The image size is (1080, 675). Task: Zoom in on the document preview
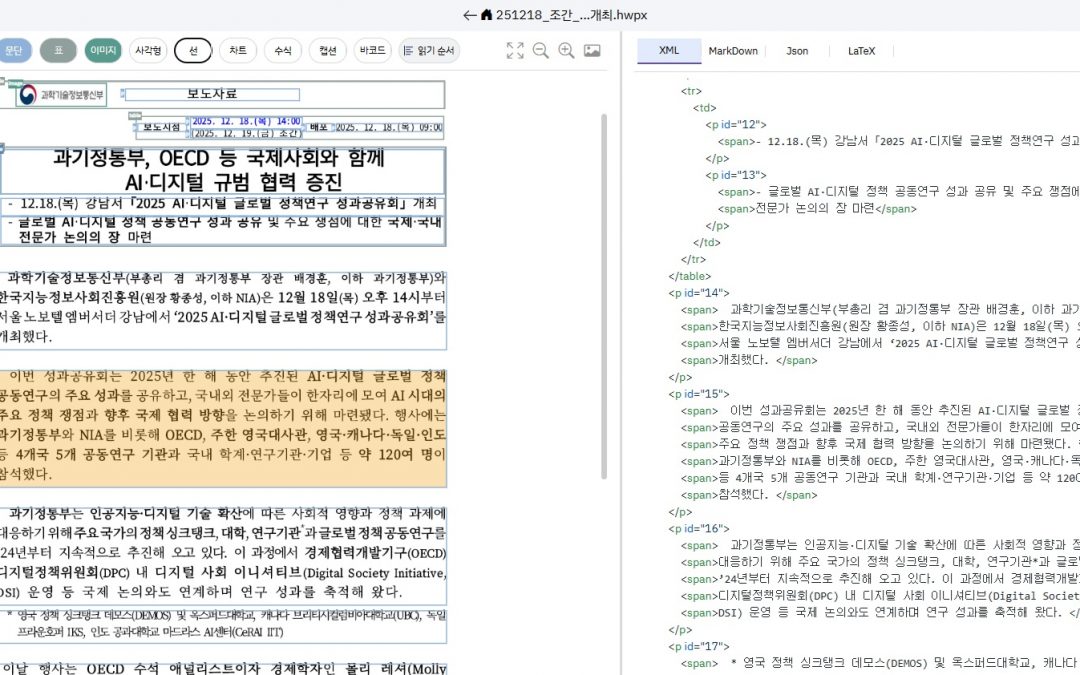(x=568, y=50)
